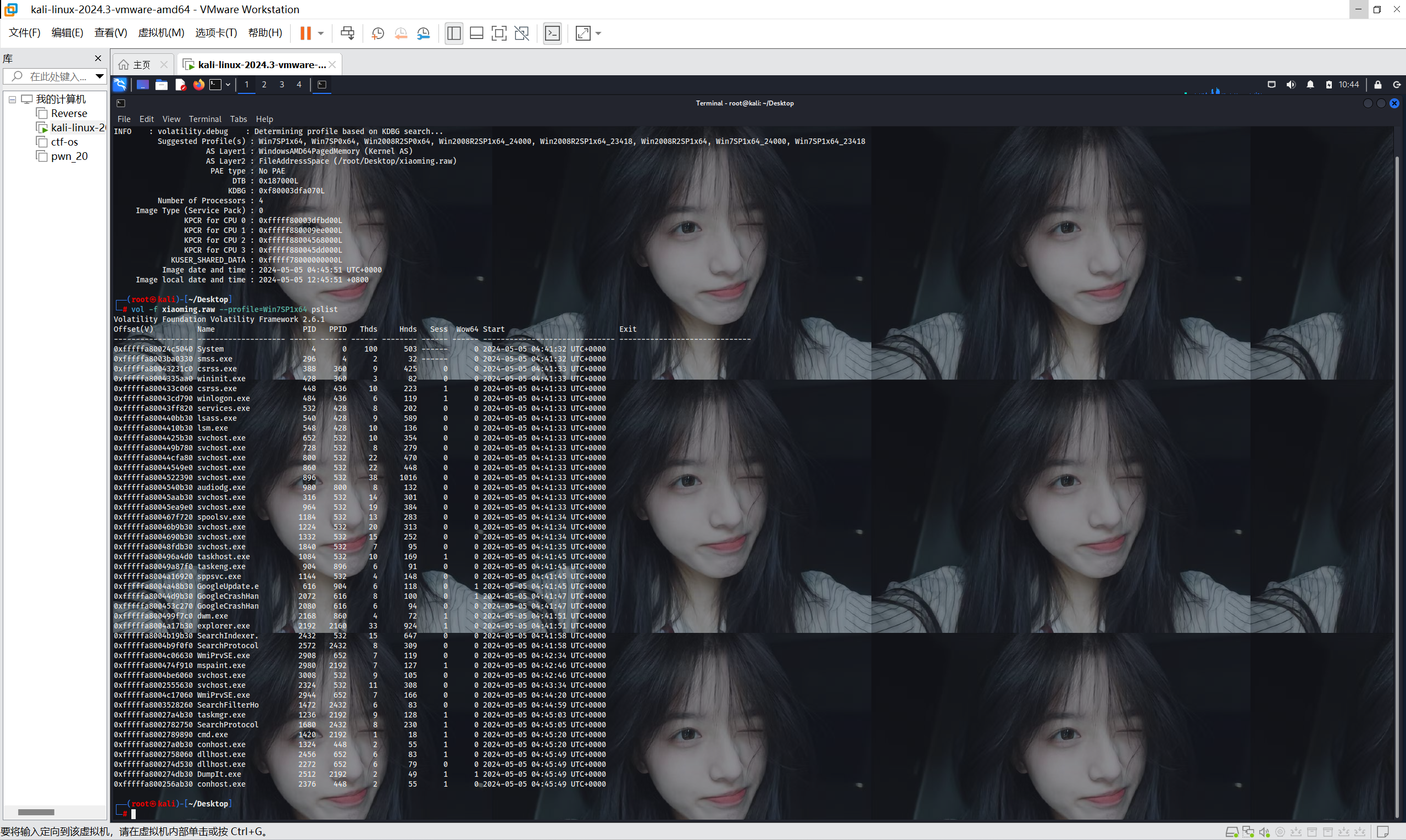Open the terminal File menu
The width and height of the screenshot is (1406, 840).
tap(124, 119)
